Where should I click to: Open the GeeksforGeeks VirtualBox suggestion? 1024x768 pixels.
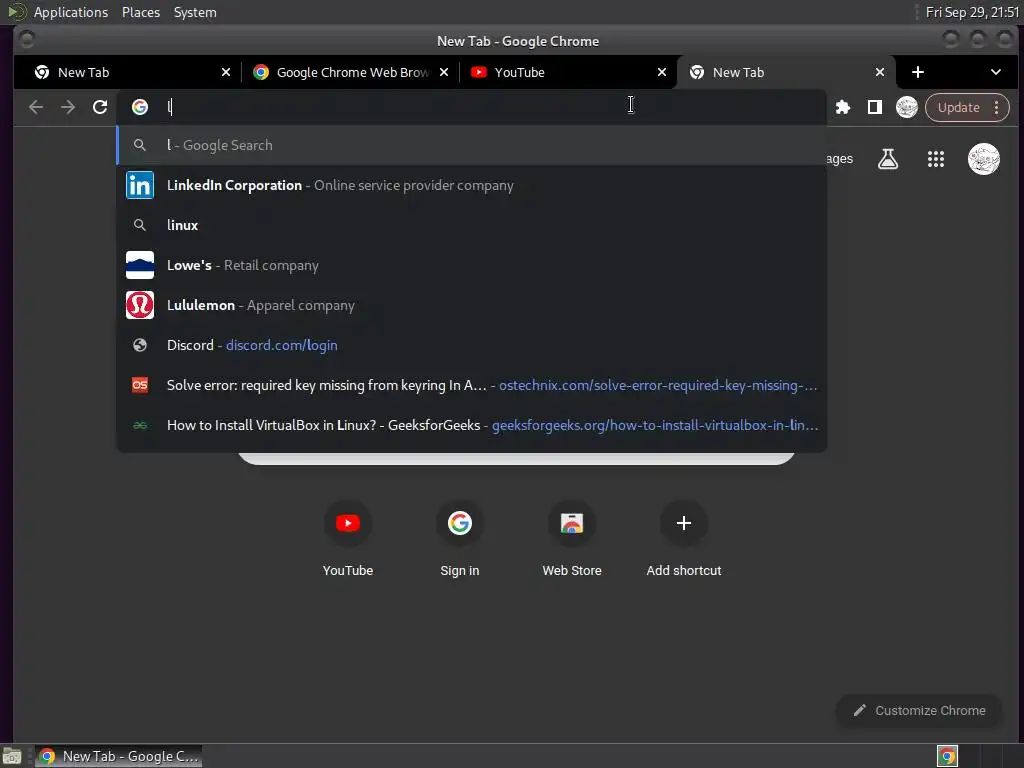coord(472,425)
